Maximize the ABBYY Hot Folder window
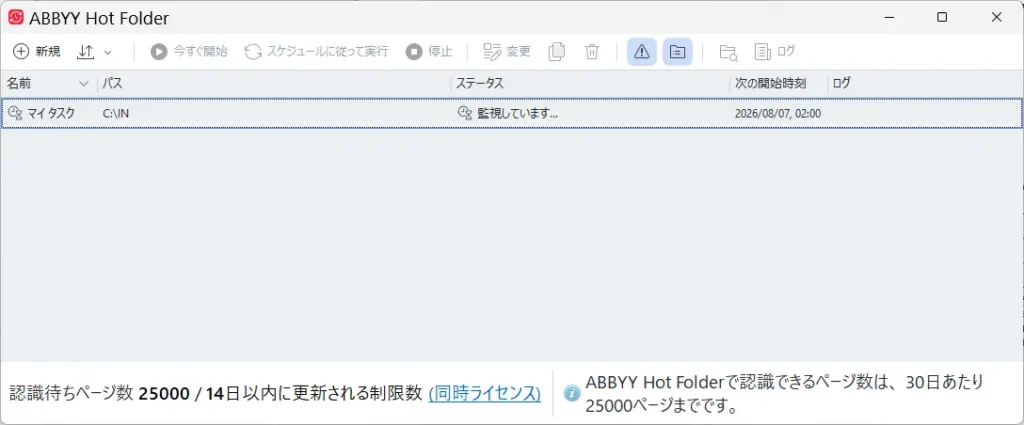Screen dimensions: 1024x425 pyautogui.click(x=942, y=18)
